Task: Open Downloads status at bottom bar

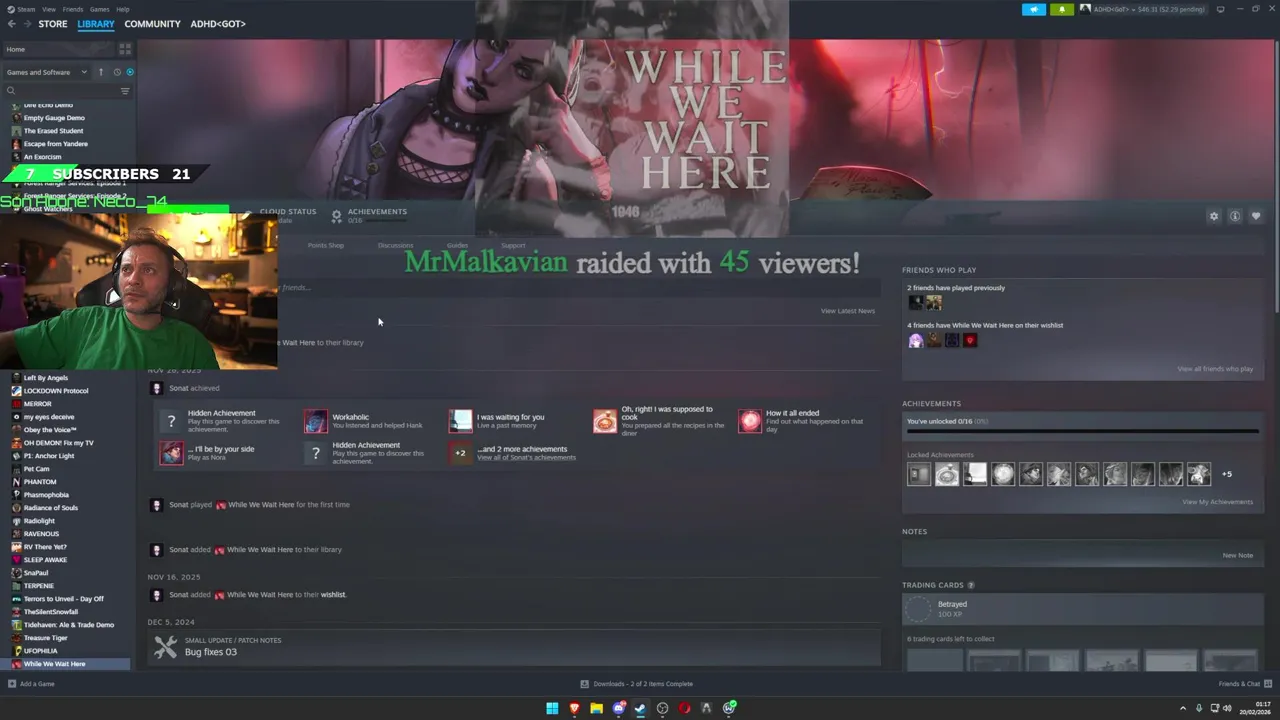Action: 637,684
